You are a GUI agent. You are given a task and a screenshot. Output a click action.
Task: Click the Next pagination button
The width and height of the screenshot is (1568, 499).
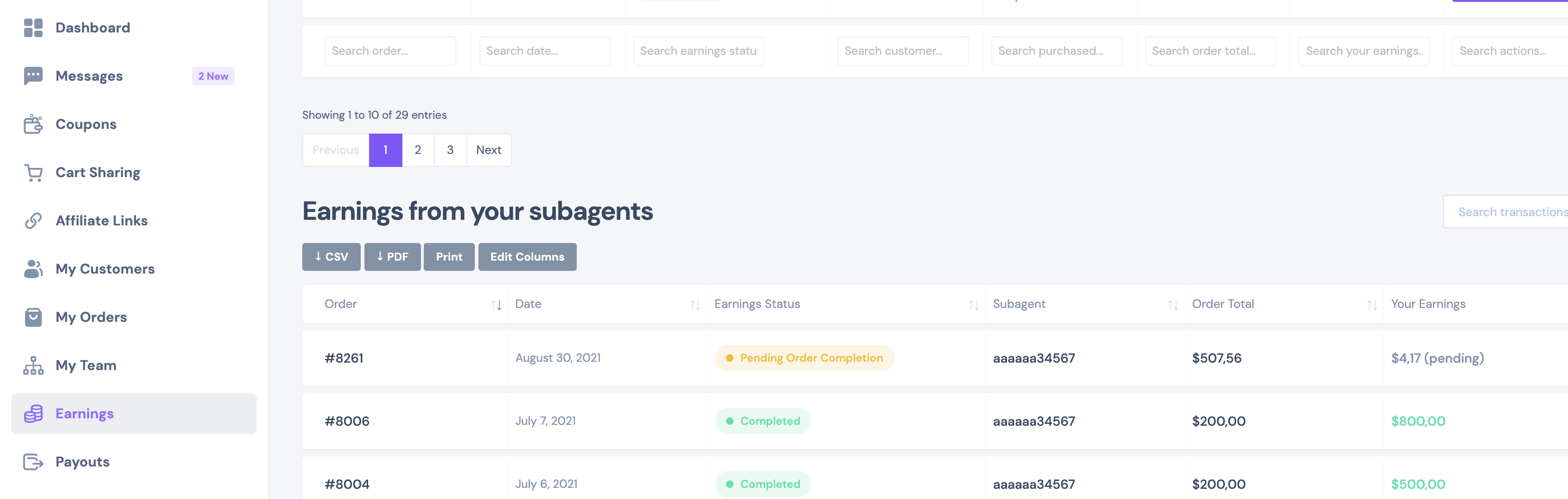click(x=489, y=150)
